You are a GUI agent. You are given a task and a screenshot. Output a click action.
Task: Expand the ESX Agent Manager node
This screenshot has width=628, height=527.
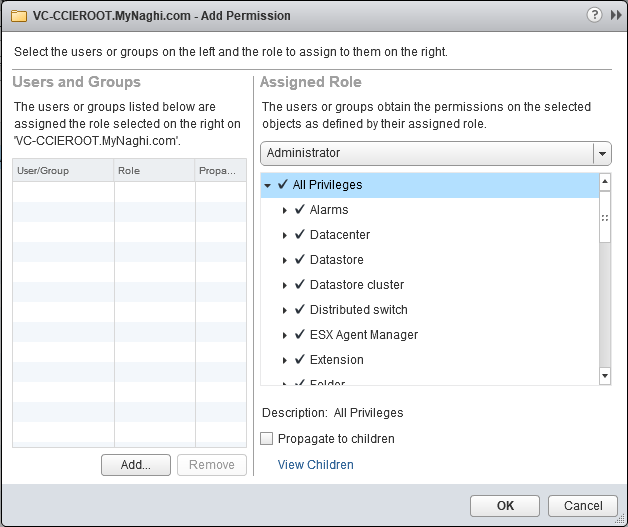tap(285, 335)
